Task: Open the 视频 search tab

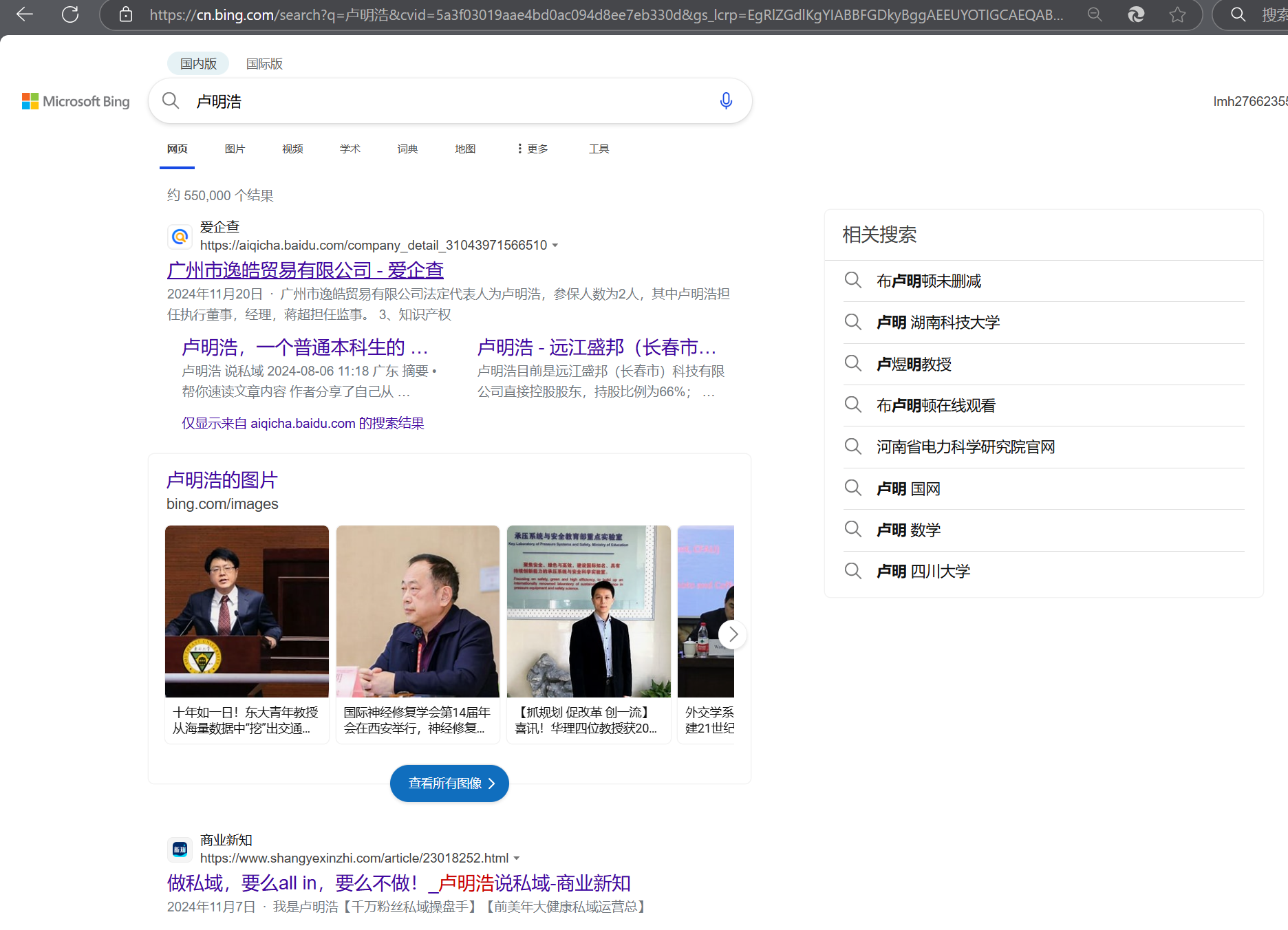Action: (x=292, y=149)
